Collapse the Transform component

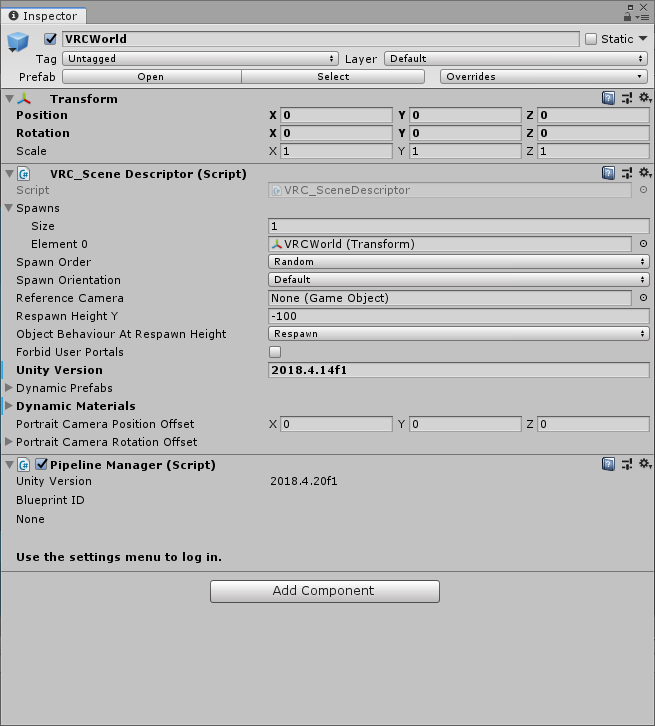[9, 98]
